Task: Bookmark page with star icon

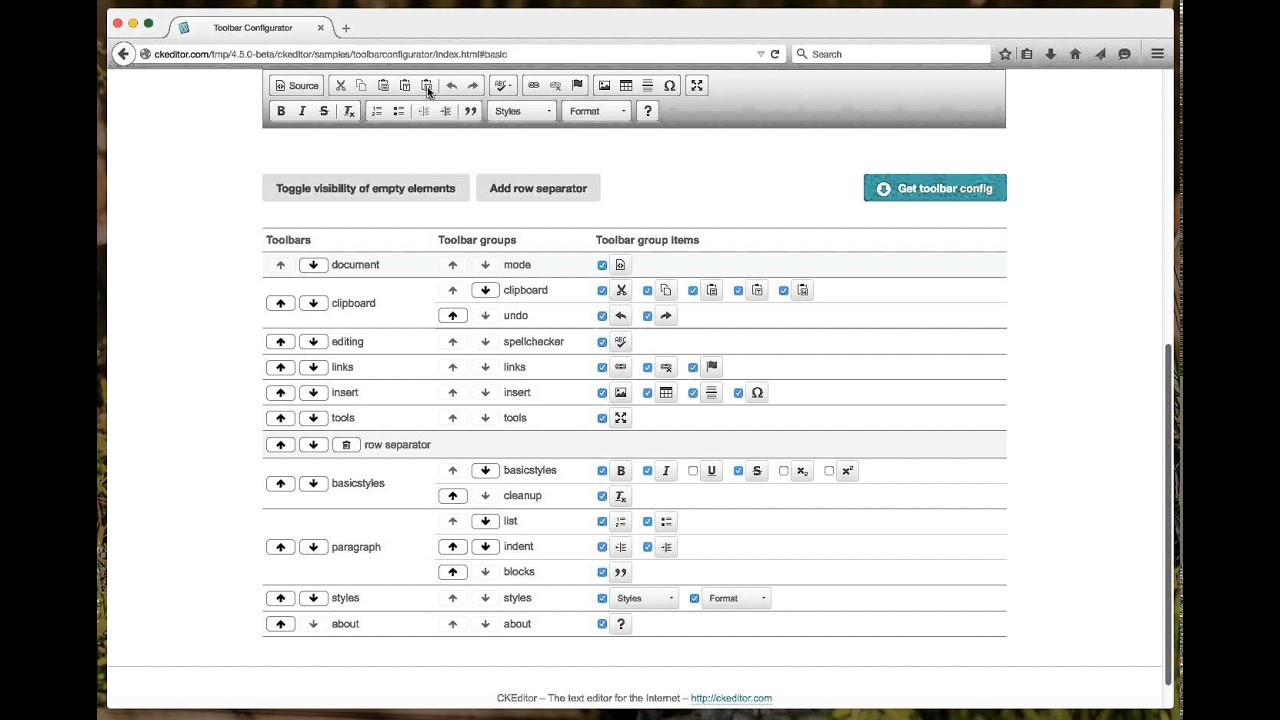Action: [x=1005, y=54]
